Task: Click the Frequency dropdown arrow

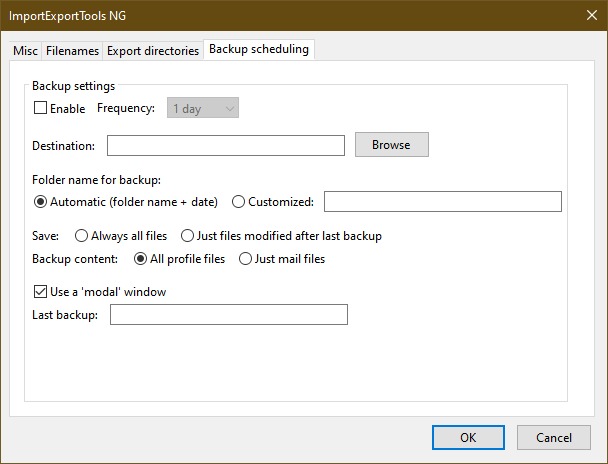Action: pyautogui.click(x=230, y=109)
